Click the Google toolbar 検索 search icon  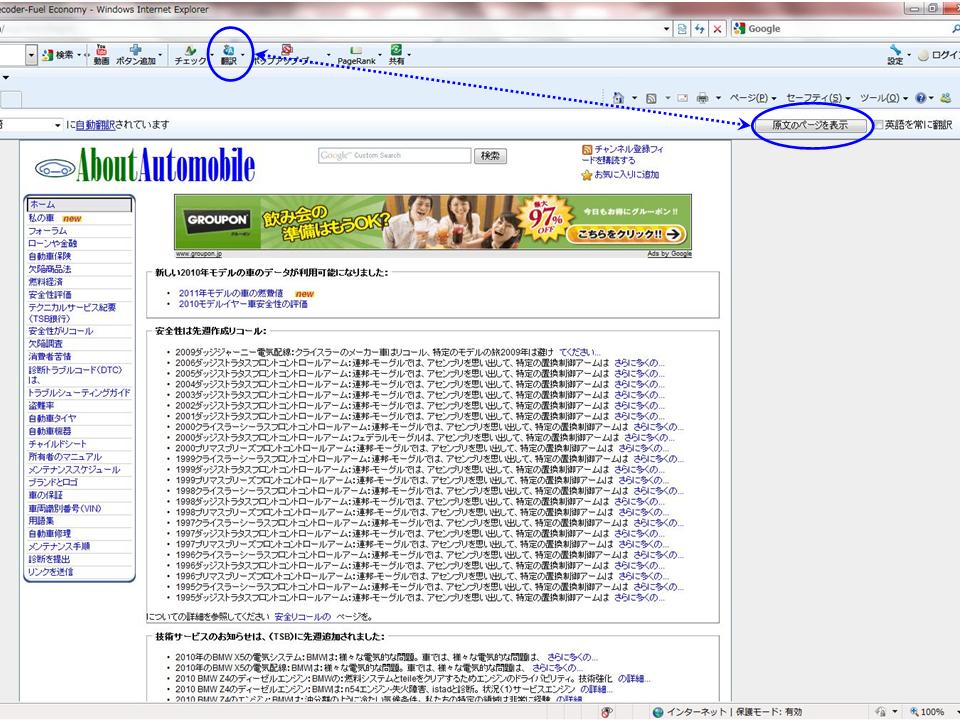(x=48, y=55)
